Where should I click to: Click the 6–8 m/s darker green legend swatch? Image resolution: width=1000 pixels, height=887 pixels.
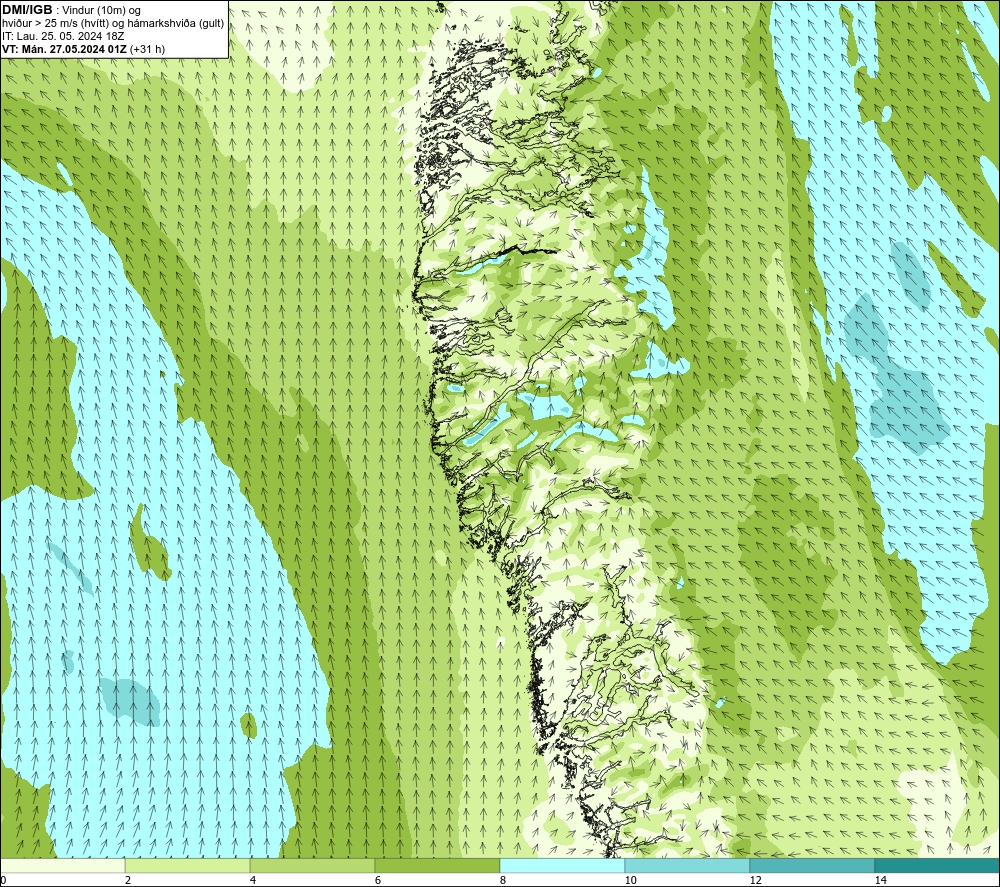[438, 865]
